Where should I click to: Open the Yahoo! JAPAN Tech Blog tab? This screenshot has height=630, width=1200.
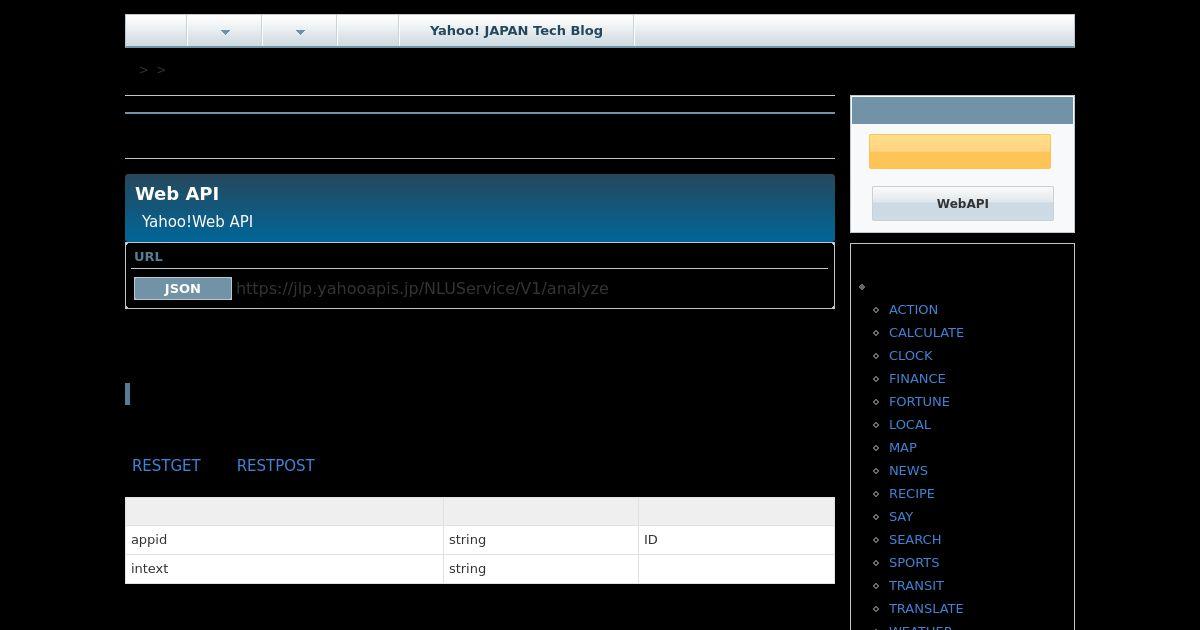516,30
